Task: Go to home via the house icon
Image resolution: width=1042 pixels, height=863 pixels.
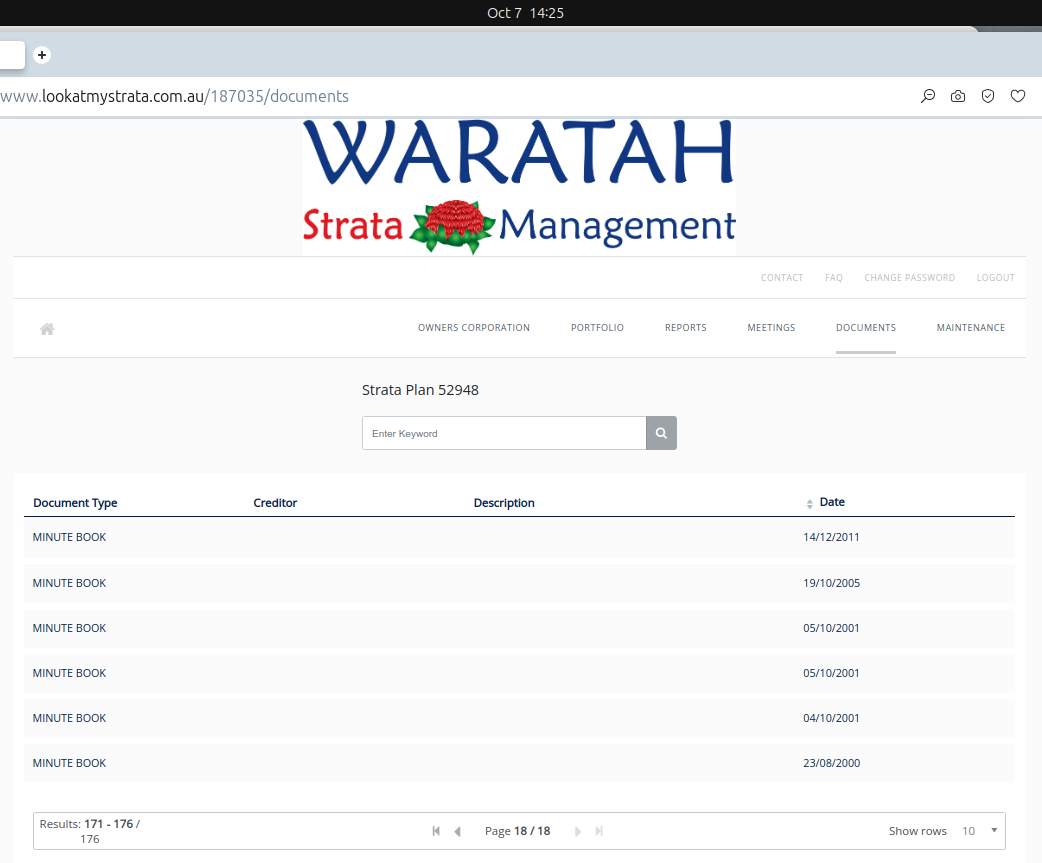Action: 47,329
